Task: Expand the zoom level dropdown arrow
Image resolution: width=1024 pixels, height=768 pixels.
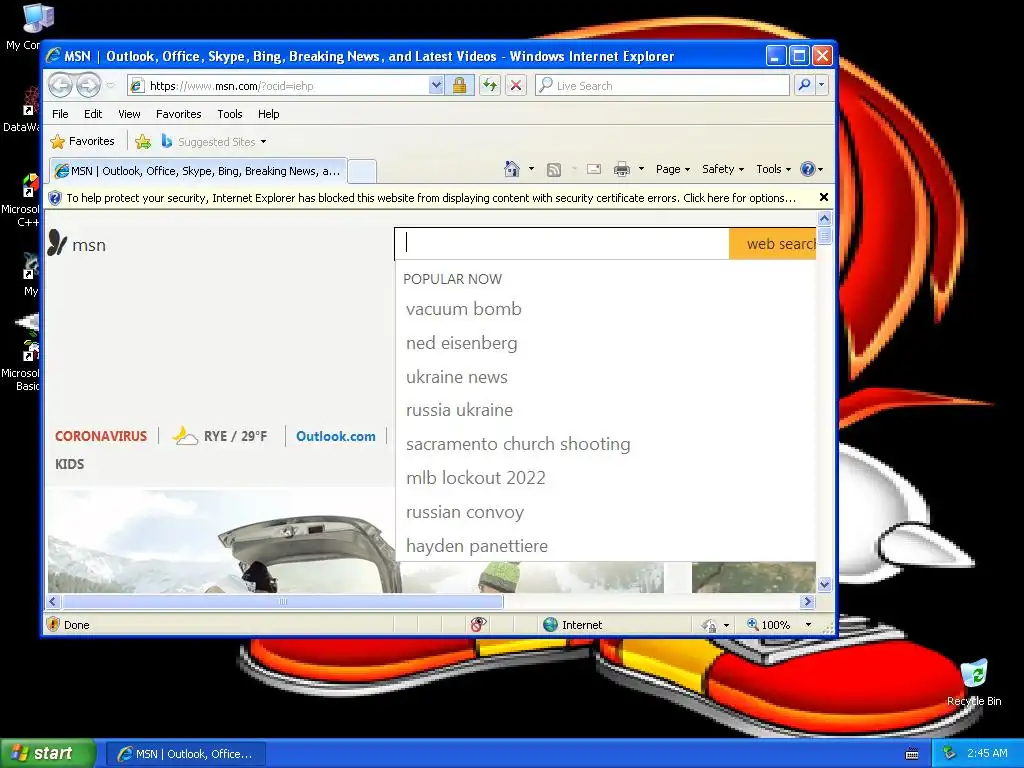Action: click(808, 625)
